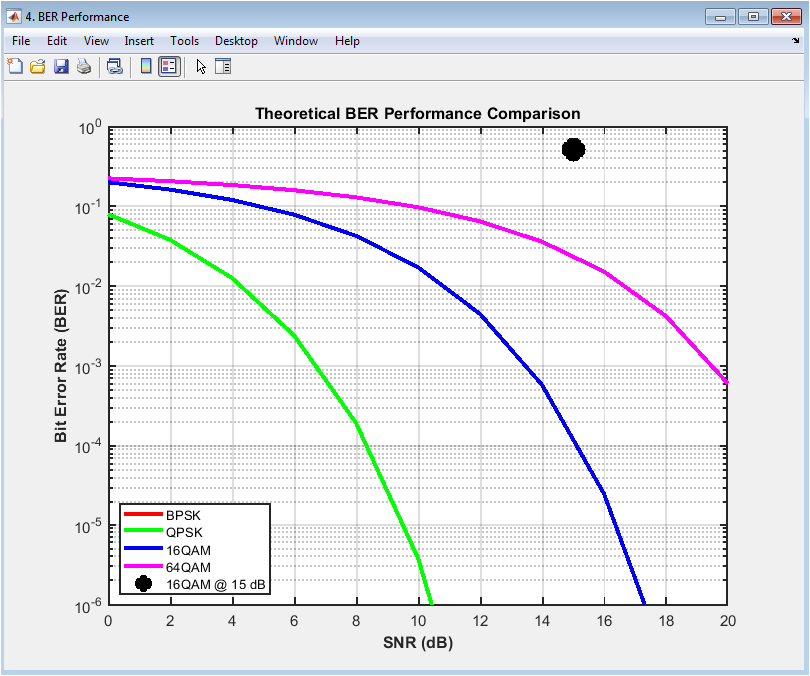Click the green QPSK curve
This screenshot has width=810, height=676.
coord(294,337)
